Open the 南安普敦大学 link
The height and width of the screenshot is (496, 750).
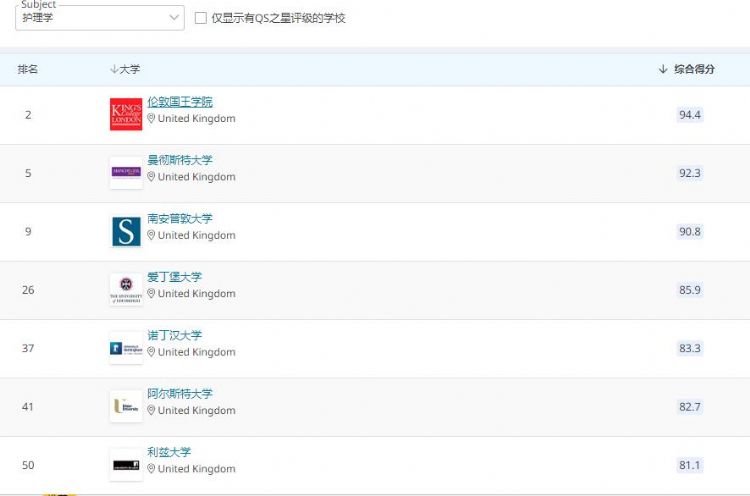point(180,219)
